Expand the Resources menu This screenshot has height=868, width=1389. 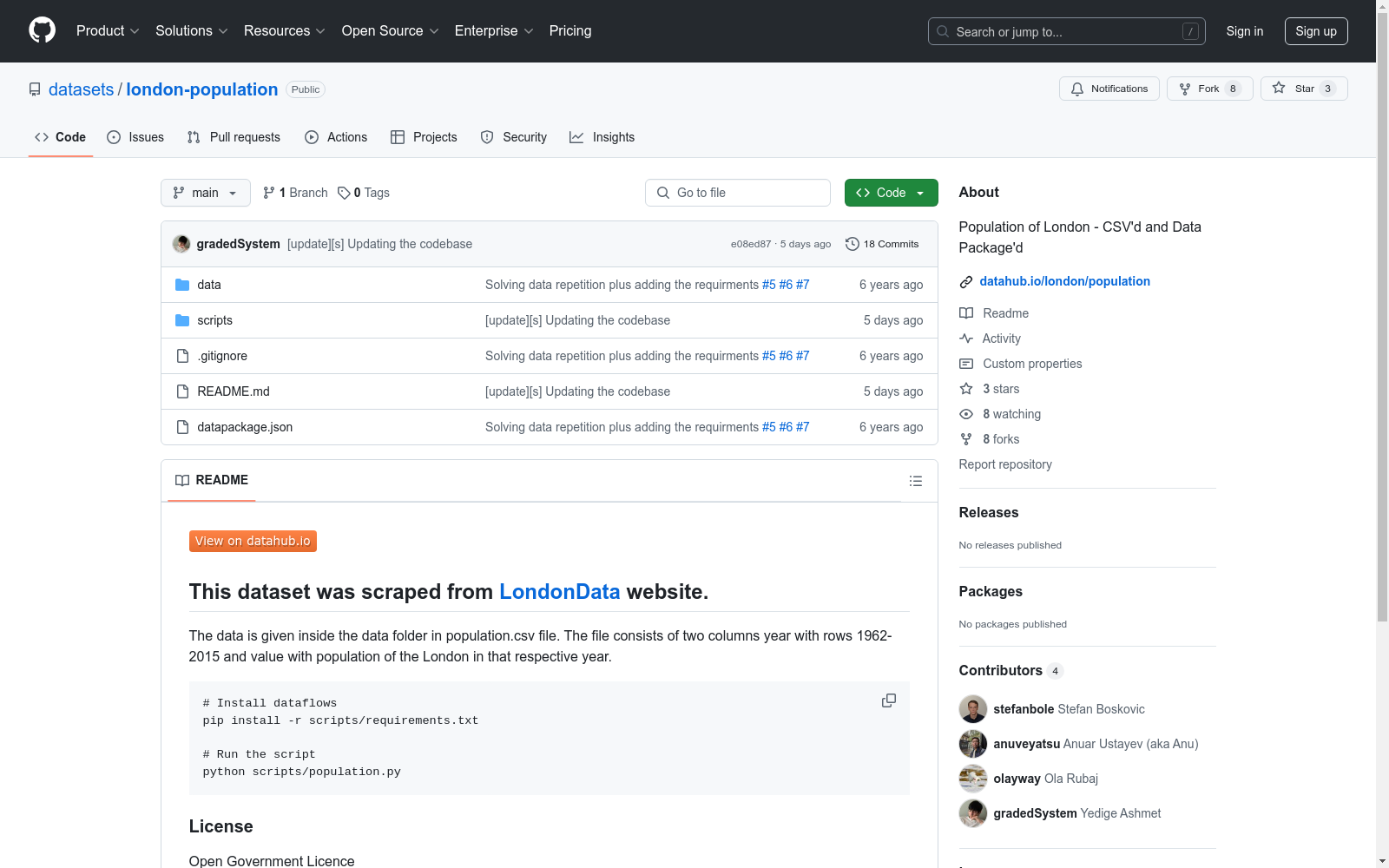tap(285, 31)
